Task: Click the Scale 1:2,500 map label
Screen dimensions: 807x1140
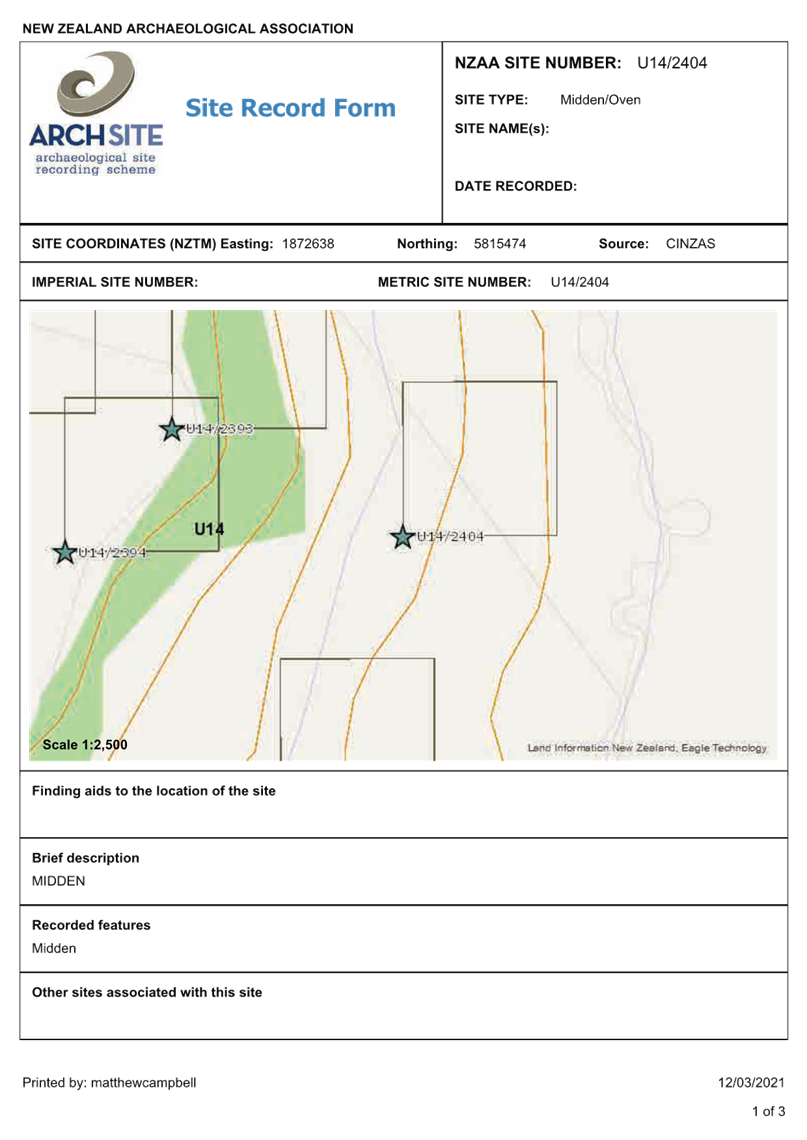Action: [85, 745]
